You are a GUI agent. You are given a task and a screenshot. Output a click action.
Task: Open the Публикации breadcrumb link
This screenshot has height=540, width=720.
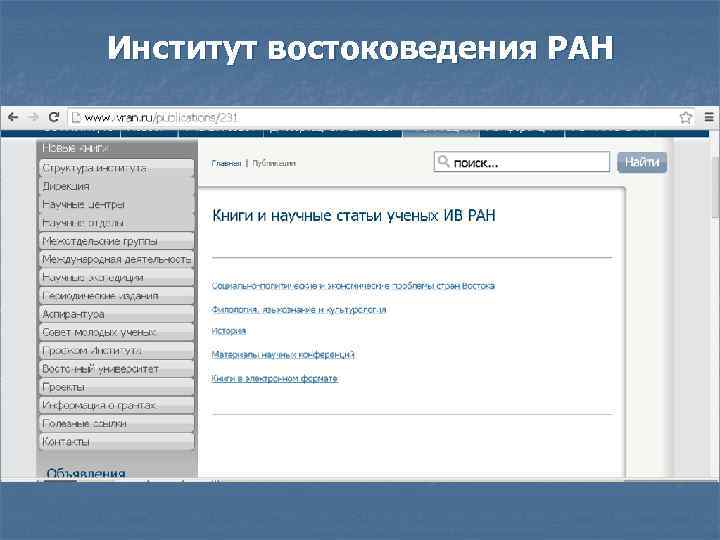(x=274, y=163)
